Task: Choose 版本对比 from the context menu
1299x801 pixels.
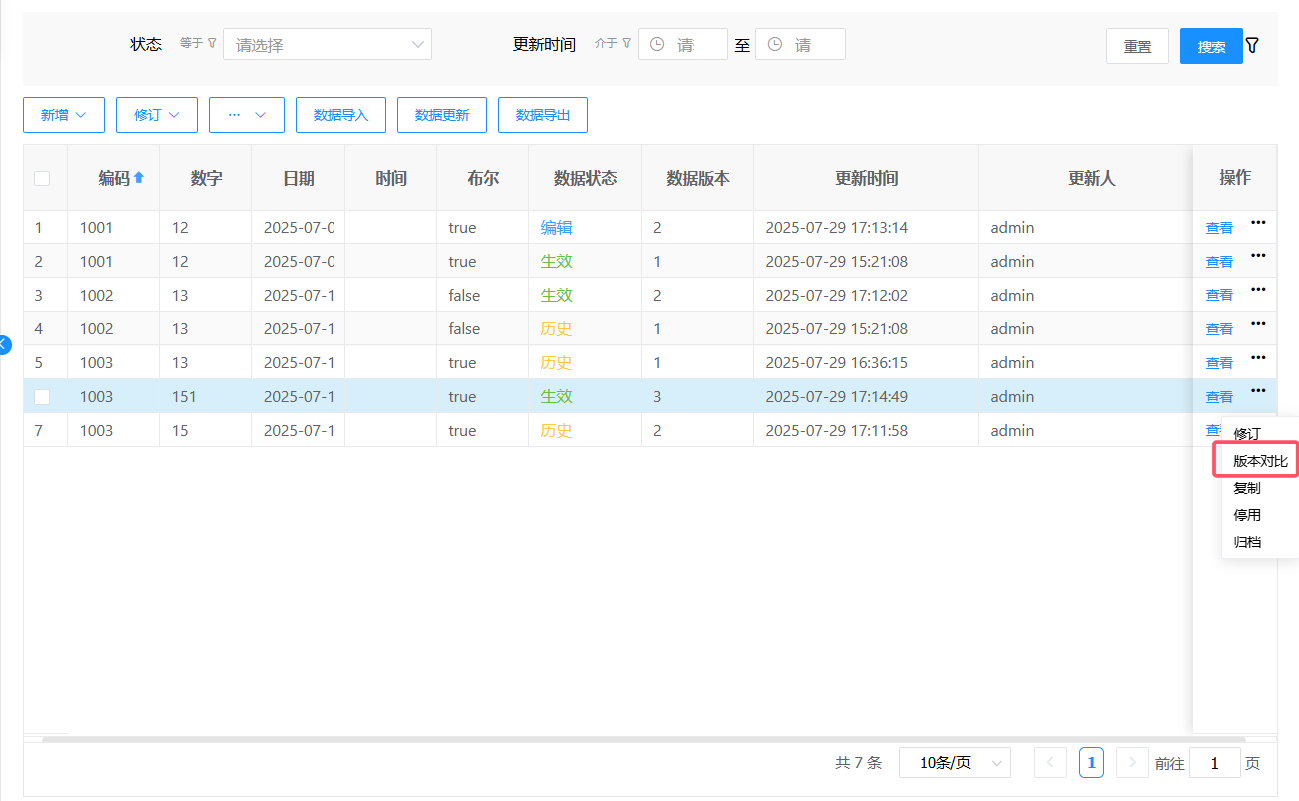Action: tap(1260, 461)
